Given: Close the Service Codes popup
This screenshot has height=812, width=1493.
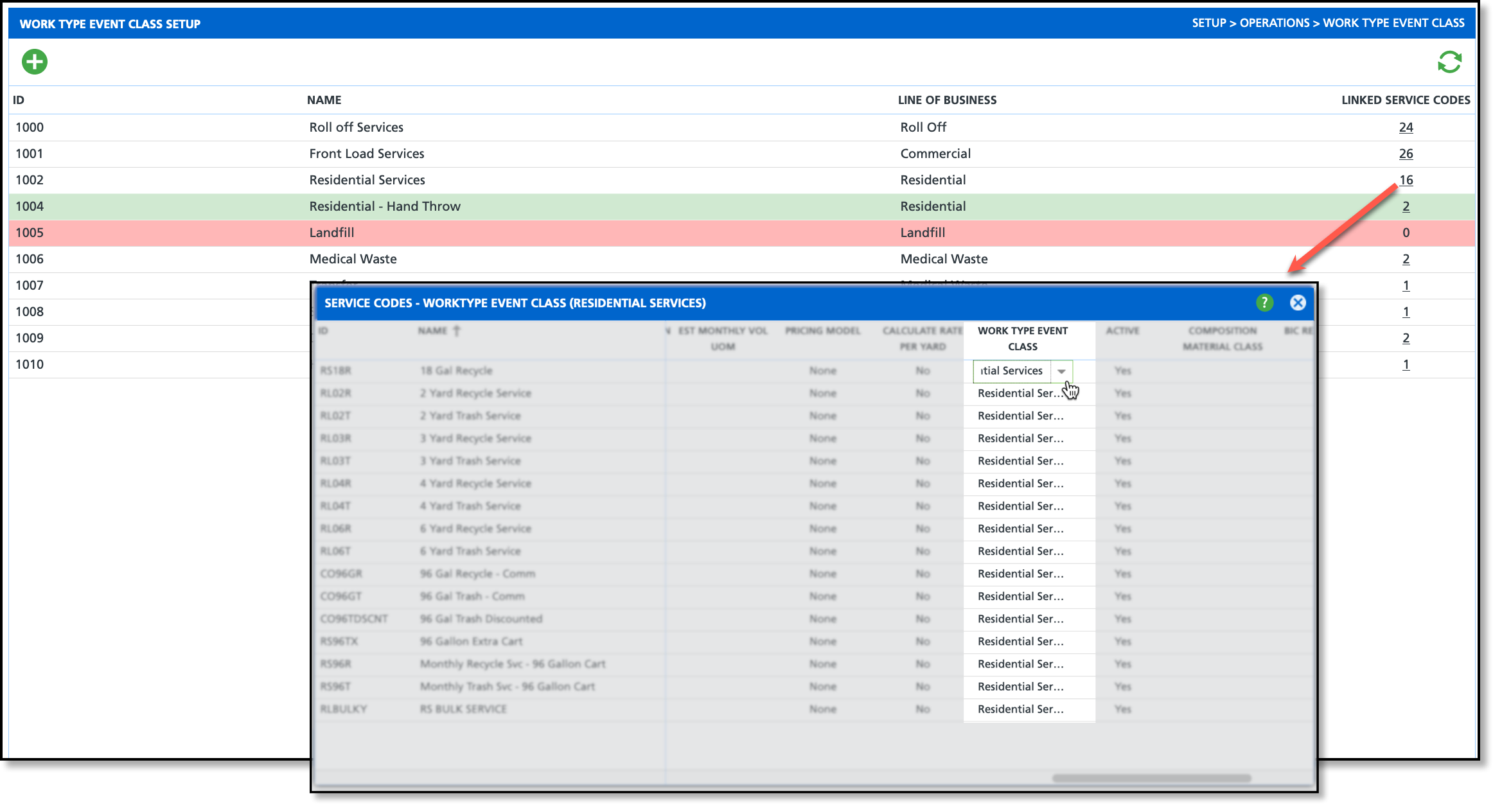Looking at the screenshot, I should tap(1298, 303).
